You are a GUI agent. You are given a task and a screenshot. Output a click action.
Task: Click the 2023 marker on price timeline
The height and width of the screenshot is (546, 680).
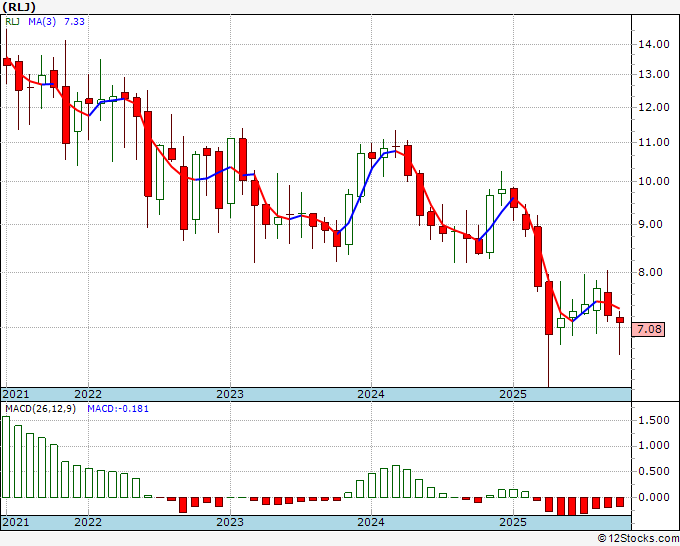click(x=230, y=394)
